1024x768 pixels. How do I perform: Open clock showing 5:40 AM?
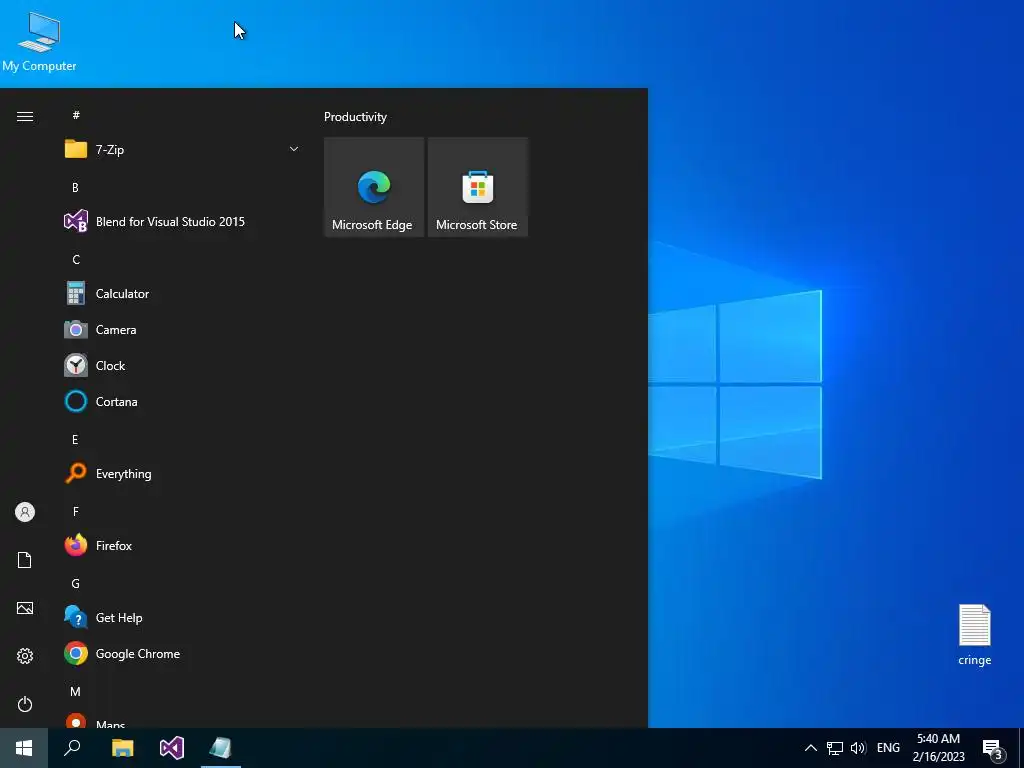coord(938,748)
